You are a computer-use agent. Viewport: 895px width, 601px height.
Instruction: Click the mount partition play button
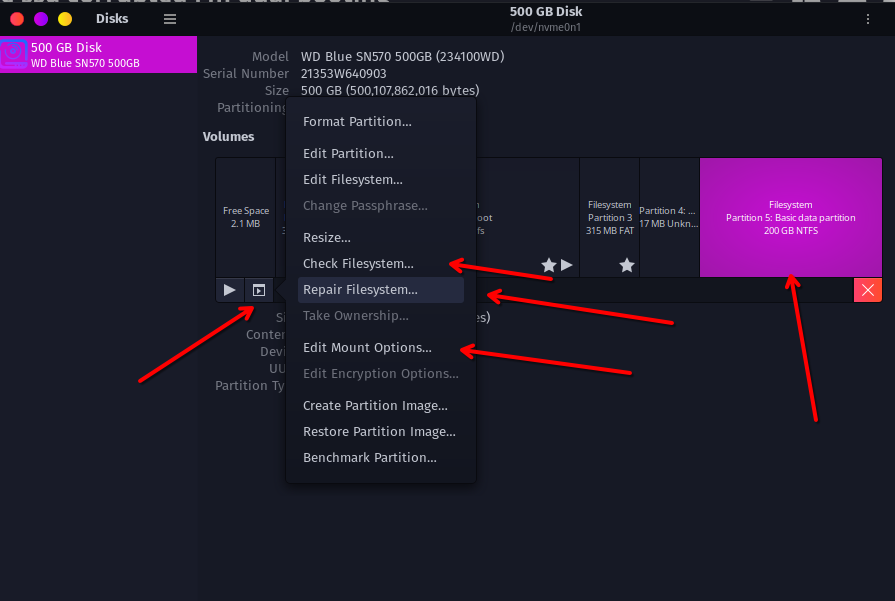tap(229, 290)
